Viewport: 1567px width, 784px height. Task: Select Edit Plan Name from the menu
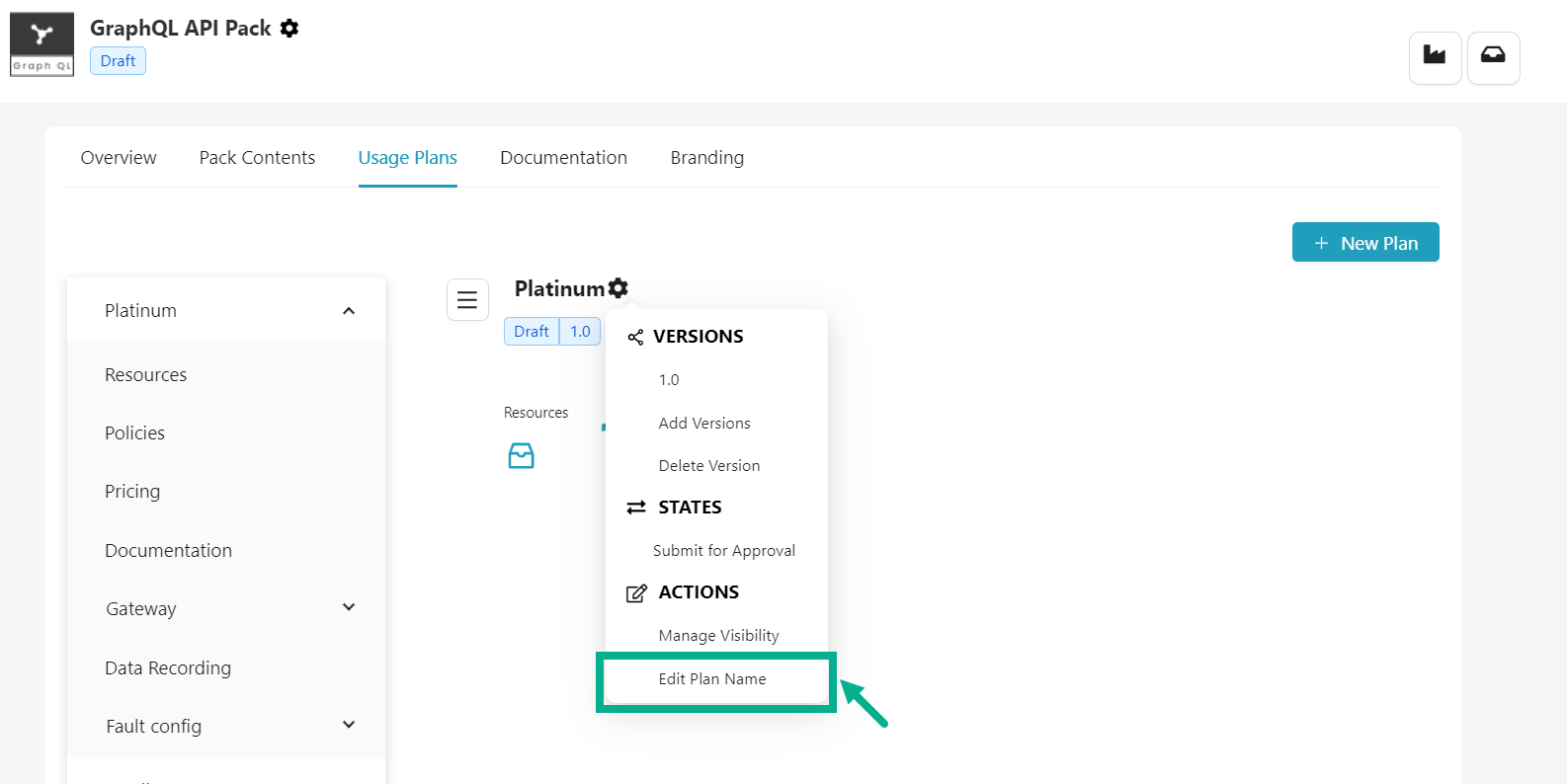712,679
